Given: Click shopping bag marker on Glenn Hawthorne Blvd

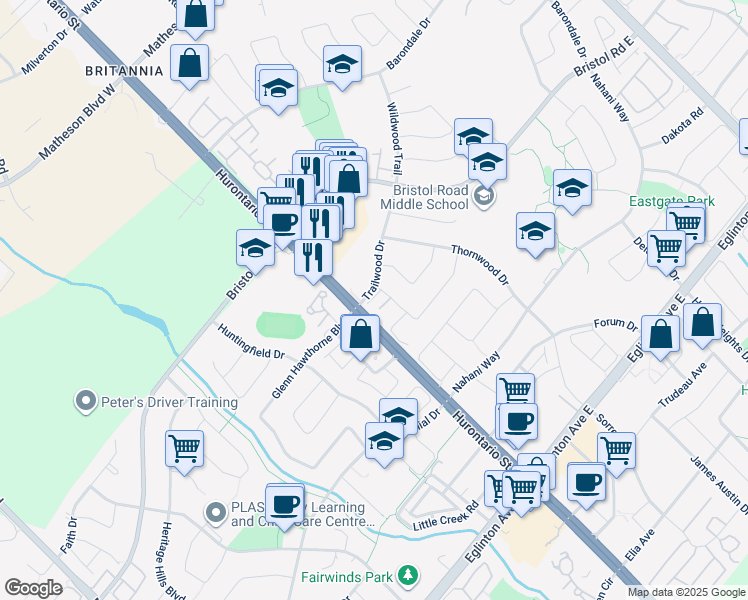Looking at the screenshot, I should [x=360, y=337].
